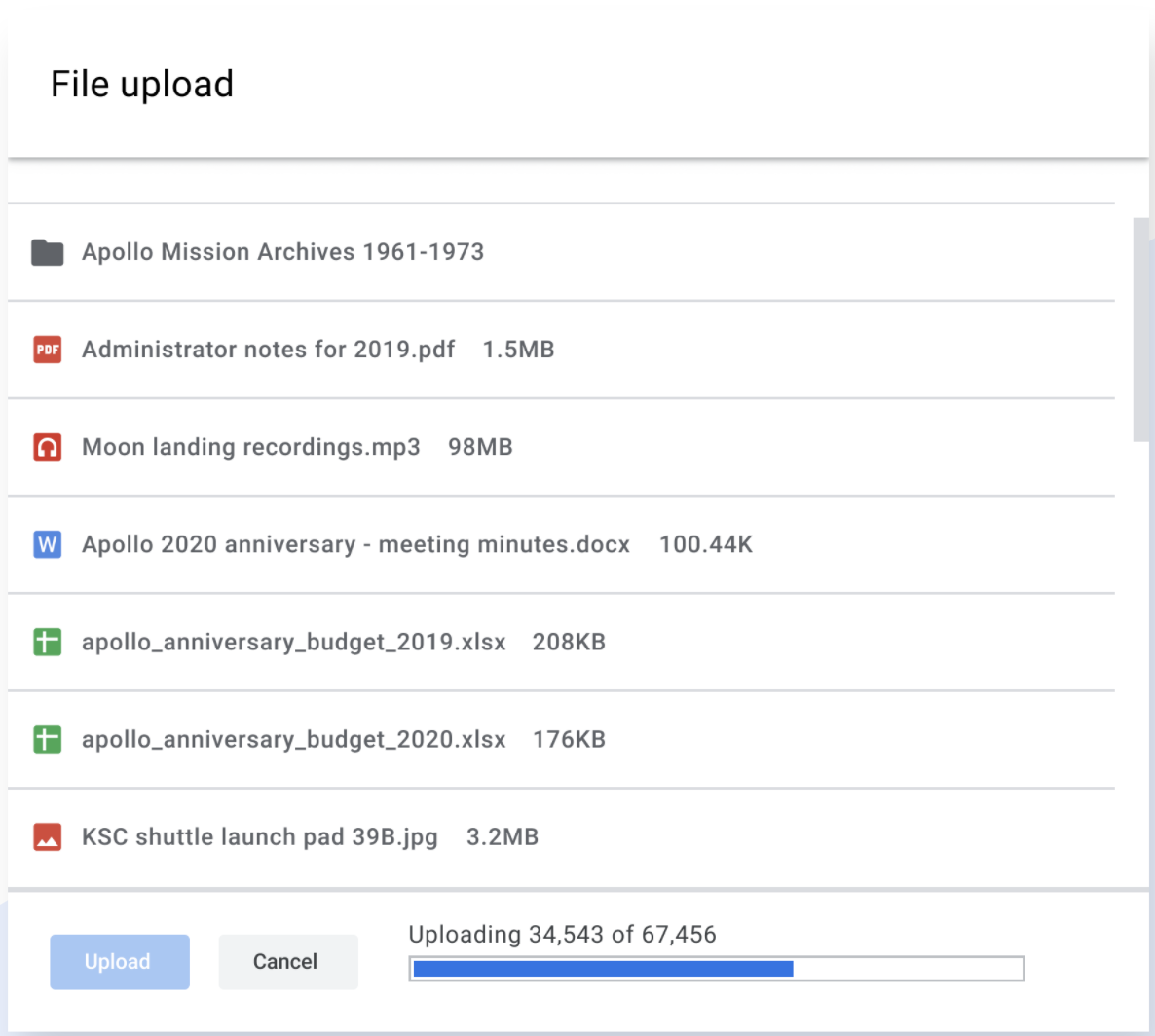1155x1036 pixels.
Task: Click the folder icon for Apollo Mission Archives
Action: tap(47, 252)
